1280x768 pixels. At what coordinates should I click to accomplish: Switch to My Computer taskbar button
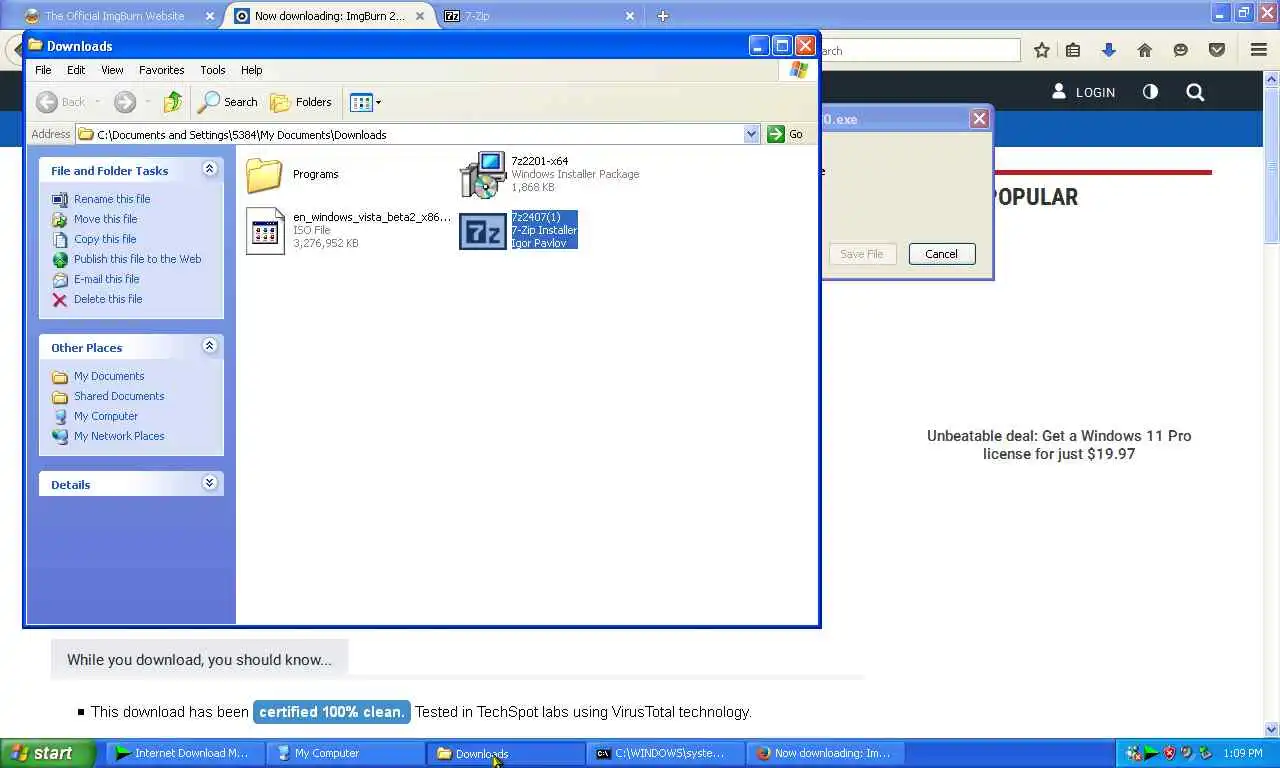click(345, 753)
